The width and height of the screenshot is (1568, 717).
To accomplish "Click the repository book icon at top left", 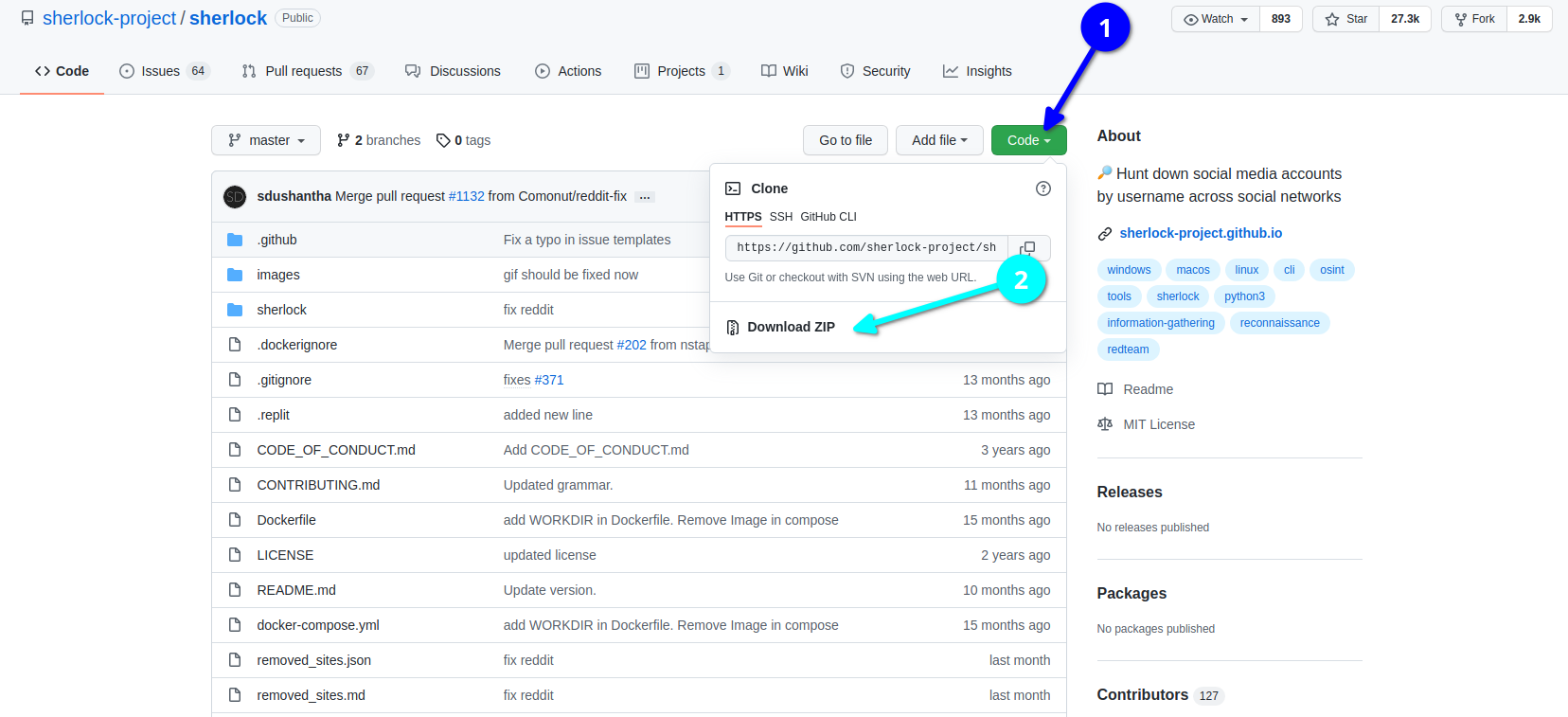I will [x=27, y=18].
